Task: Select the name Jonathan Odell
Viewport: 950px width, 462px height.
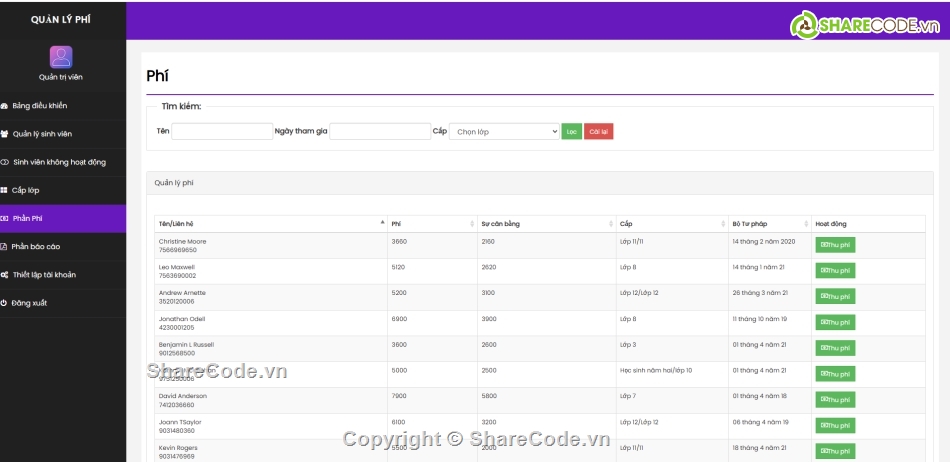Action: click(182, 318)
